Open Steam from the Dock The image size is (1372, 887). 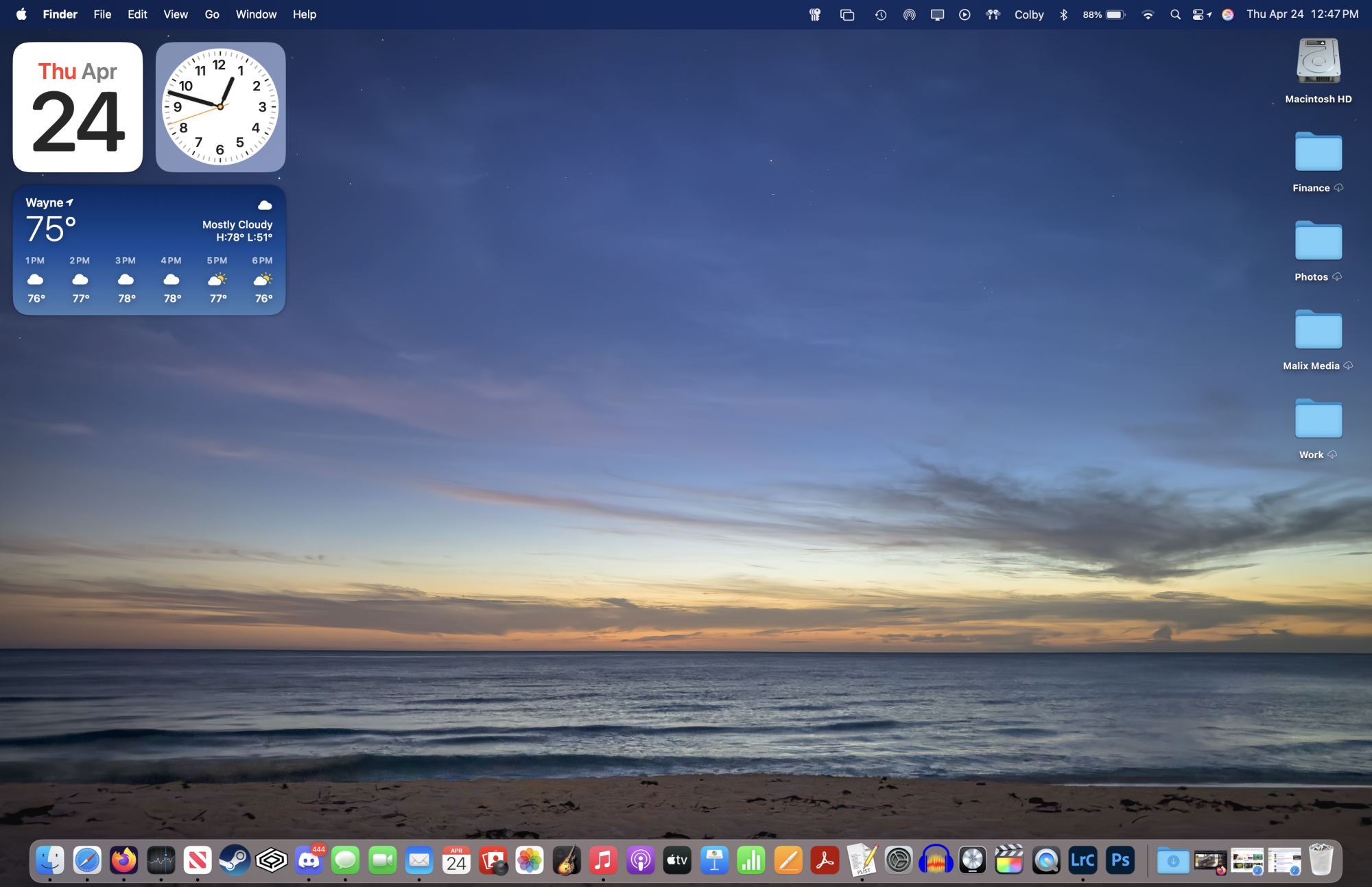(235, 860)
